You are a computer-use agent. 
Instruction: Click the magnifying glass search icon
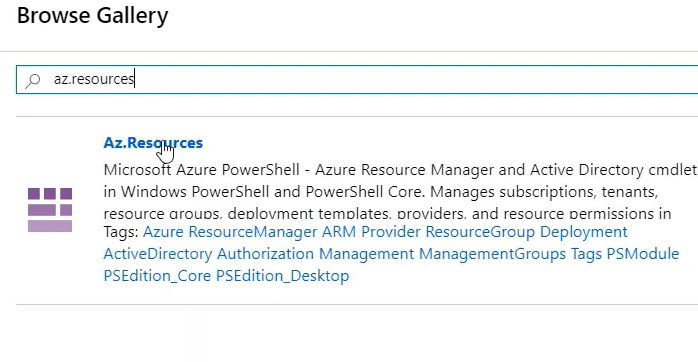[x=32, y=81]
